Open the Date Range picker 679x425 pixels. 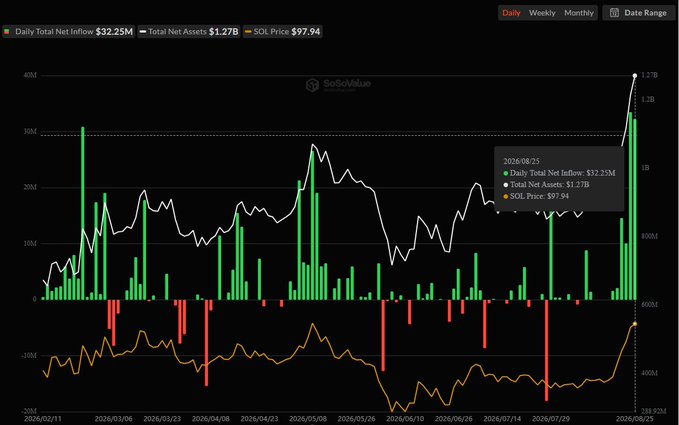point(639,13)
